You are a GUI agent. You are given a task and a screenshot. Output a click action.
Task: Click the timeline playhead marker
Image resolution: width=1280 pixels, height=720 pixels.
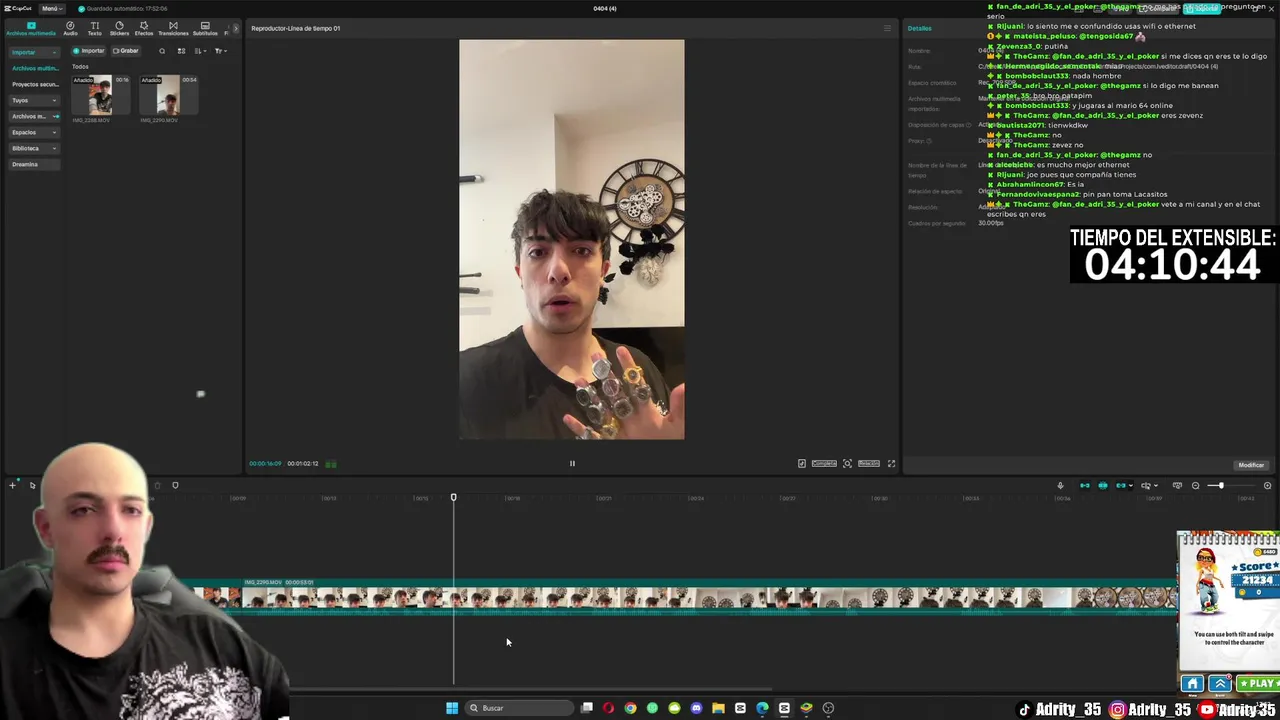tap(453, 497)
